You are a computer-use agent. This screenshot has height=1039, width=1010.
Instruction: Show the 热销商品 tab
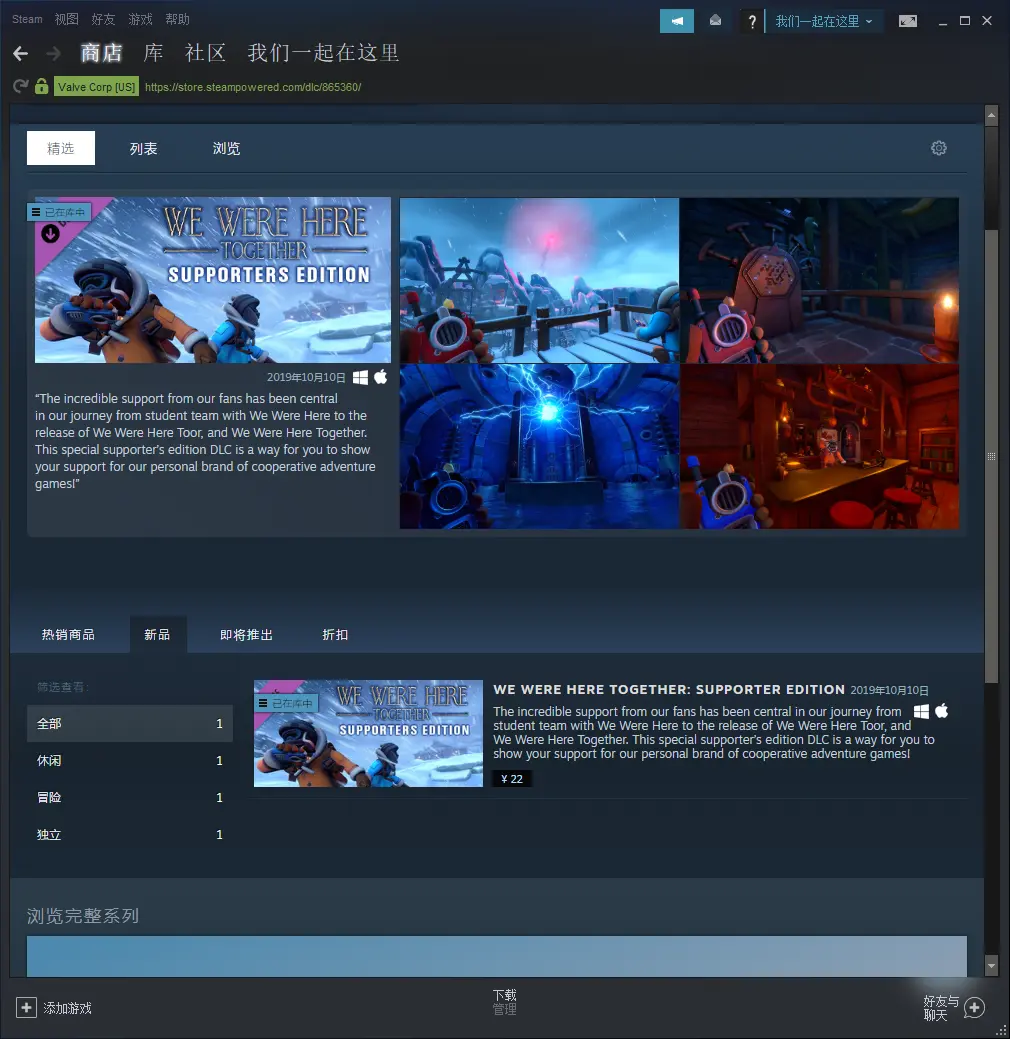(x=68, y=635)
